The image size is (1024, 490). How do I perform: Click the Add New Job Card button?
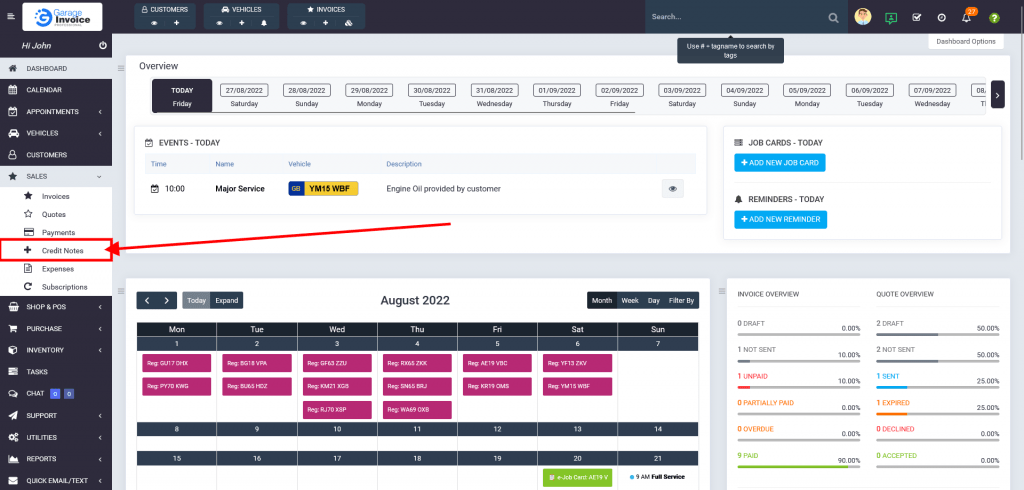click(x=780, y=162)
